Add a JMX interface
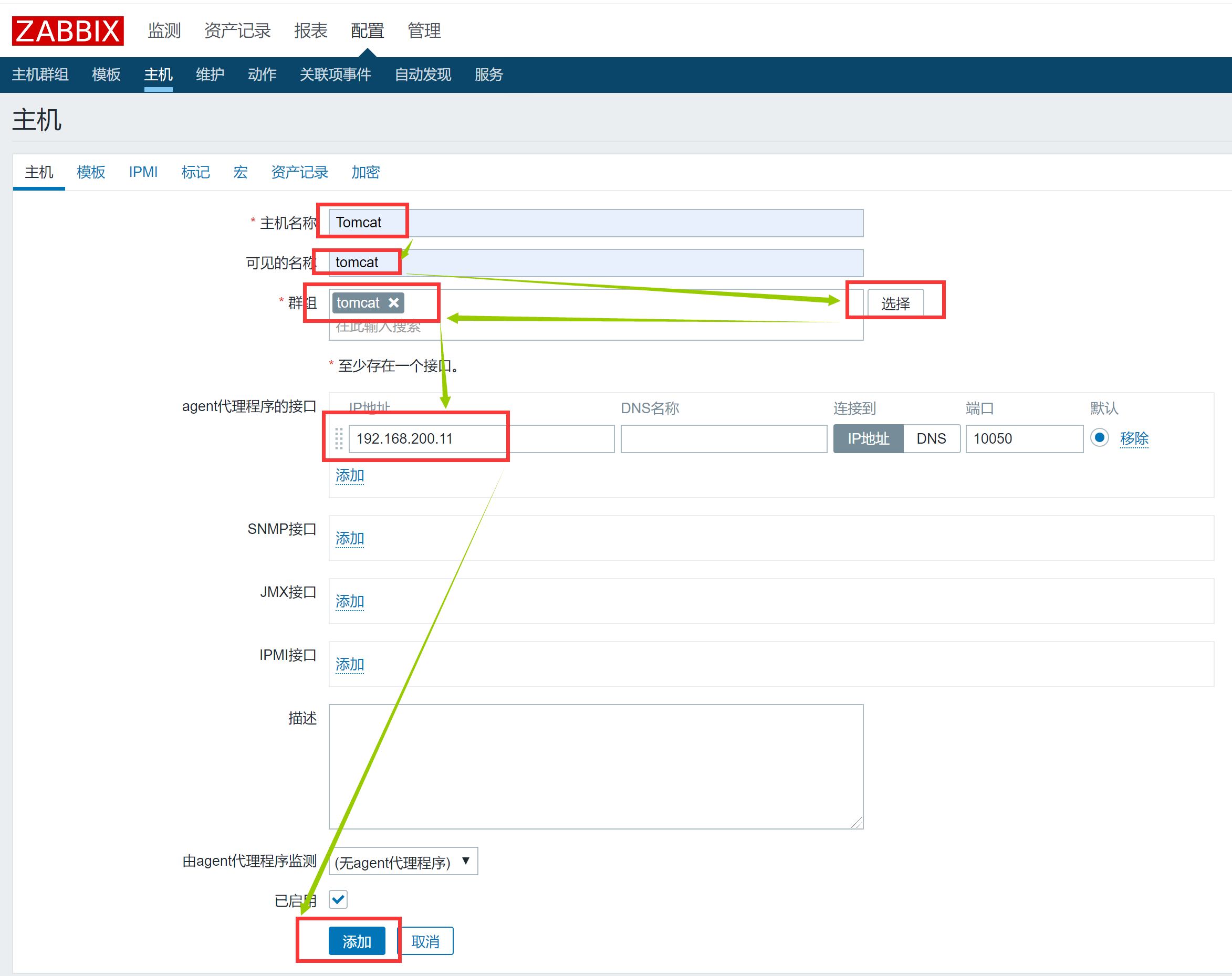 click(350, 601)
